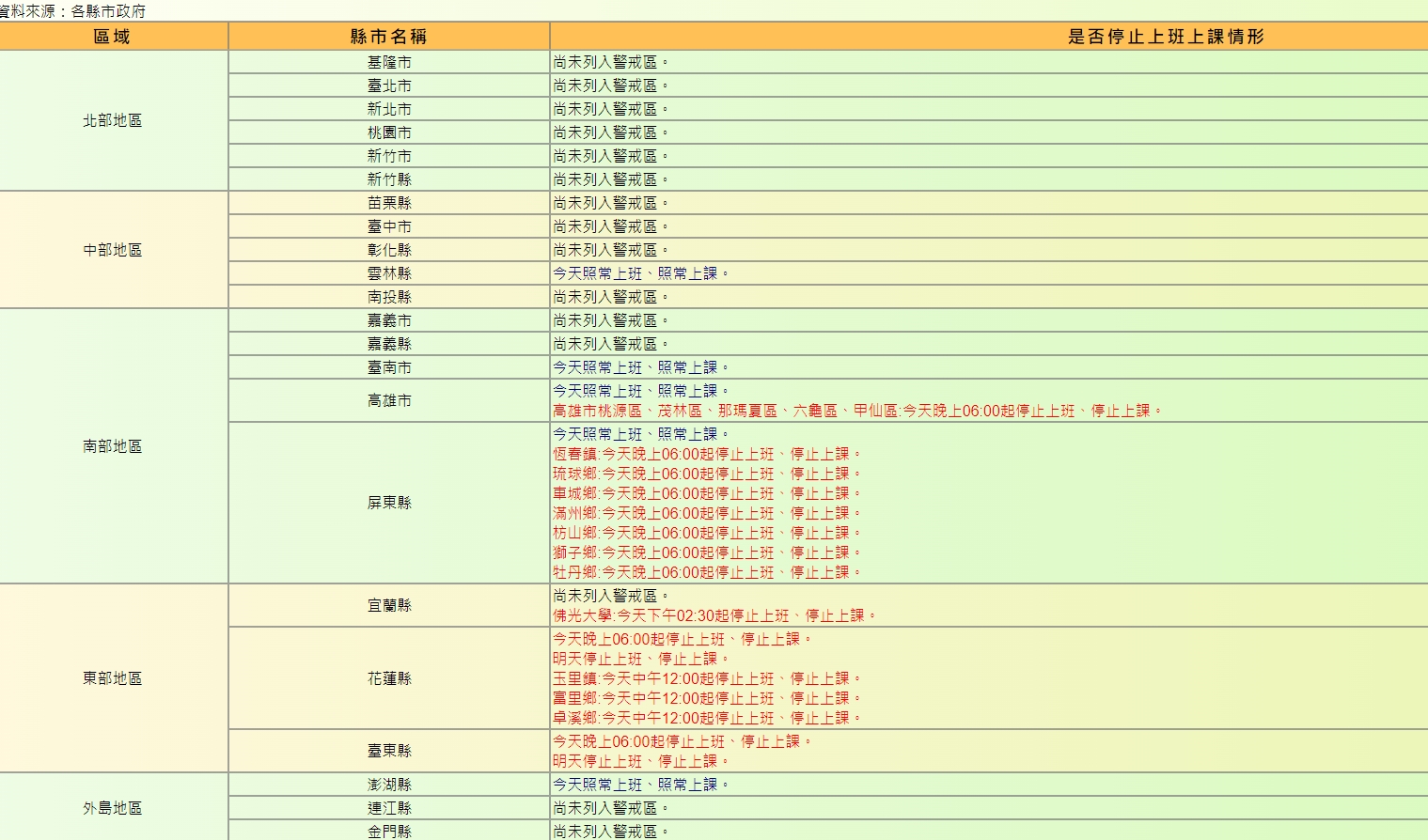Viewport: 1428px width, 840px height.
Task: Click the 花蓮縣 county name
Action: coord(389,678)
